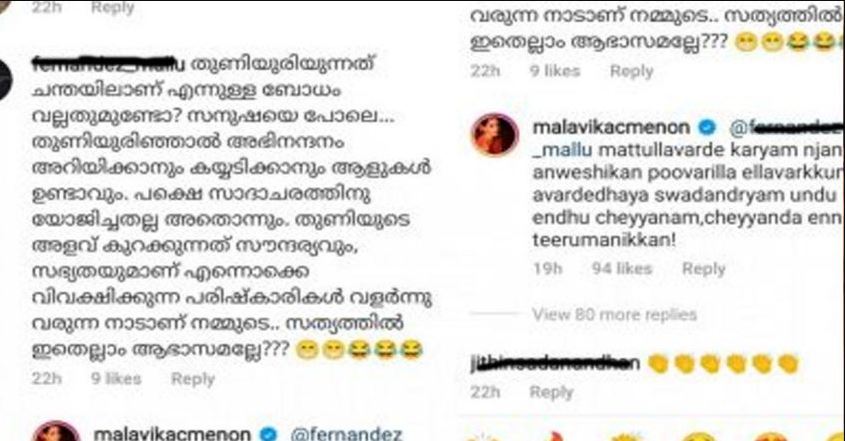Click the verified badge next to malavikacmenon on the right
845x441 pixels.
click(x=708, y=127)
